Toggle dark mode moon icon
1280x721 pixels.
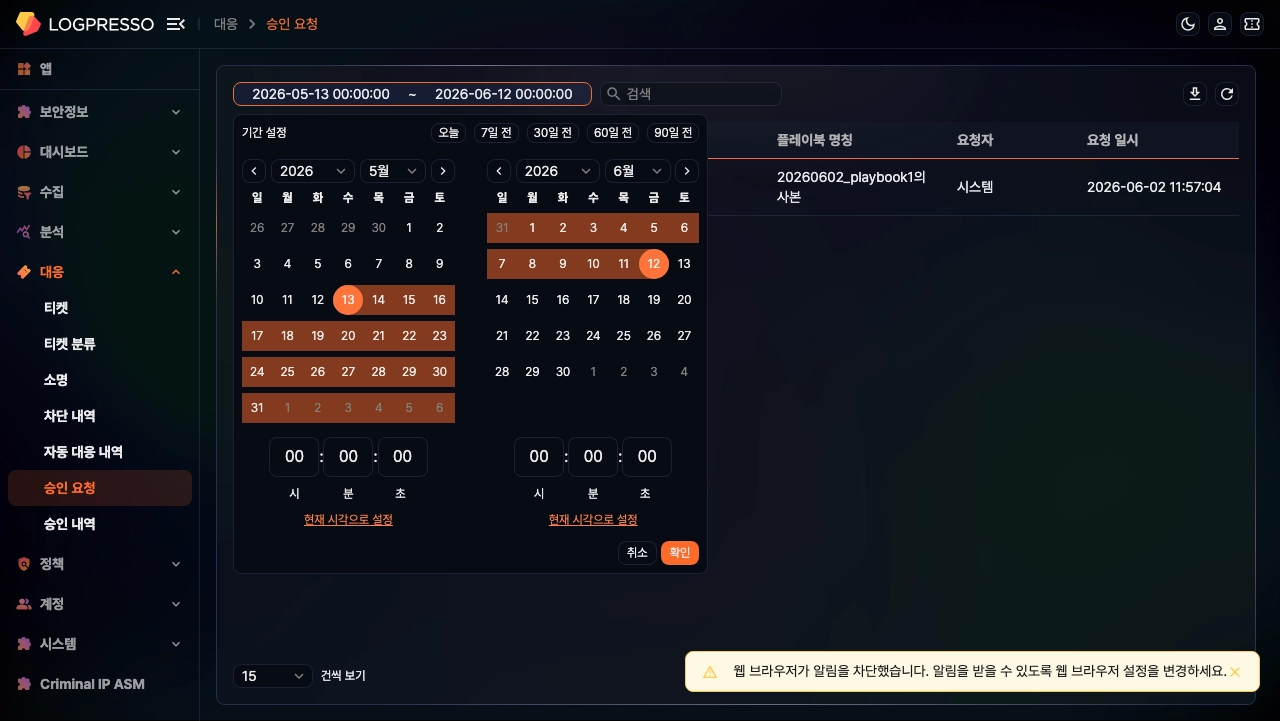tap(1188, 24)
